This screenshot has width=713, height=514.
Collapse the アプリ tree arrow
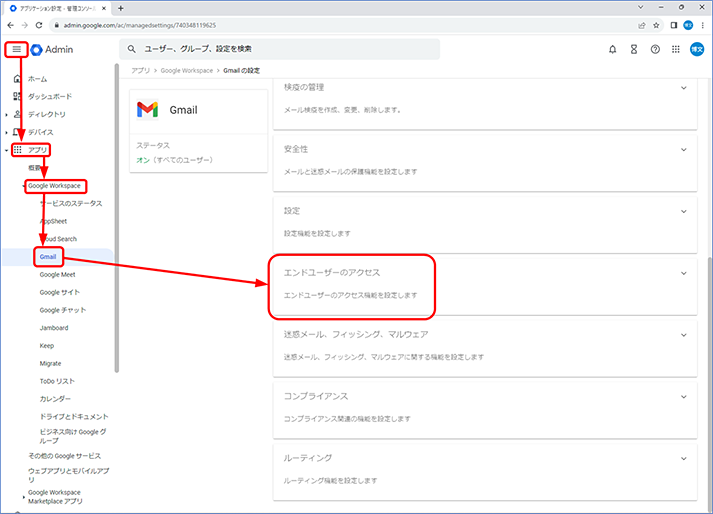coord(6,150)
